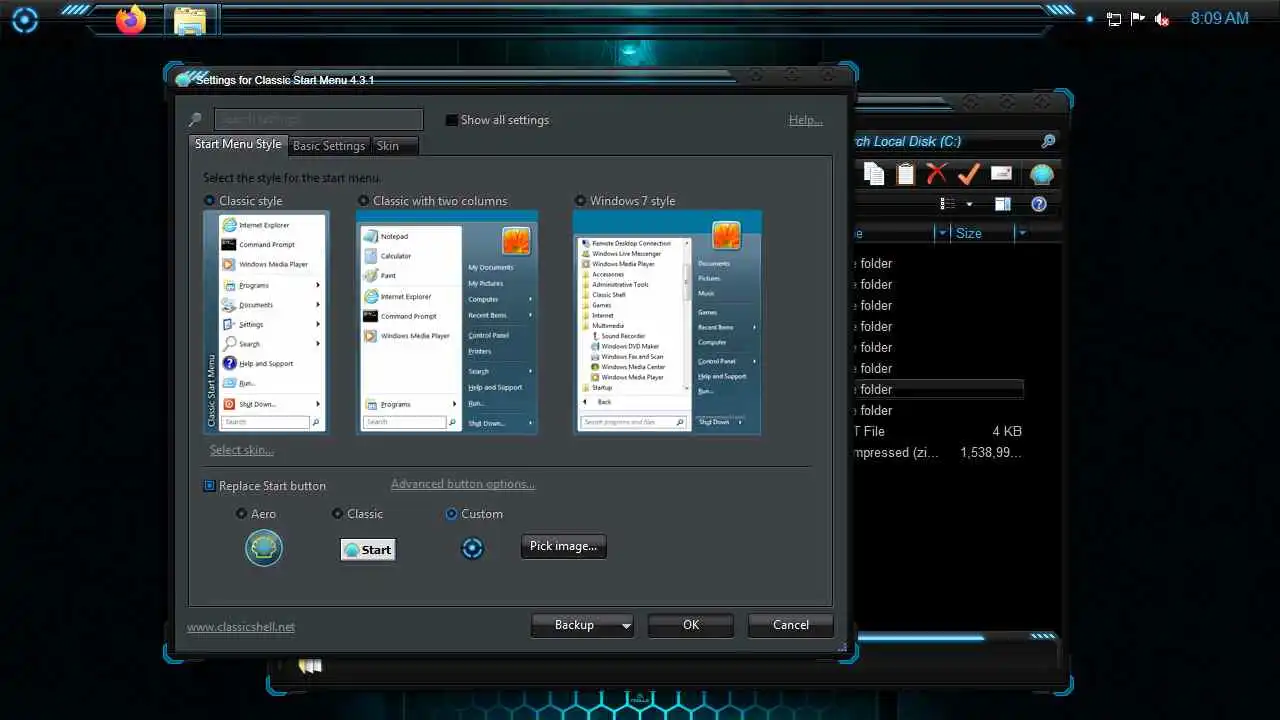This screenshot has width=1280, height=720.
Task: Click the Size column header in Explorer
Action: (969, 233)
